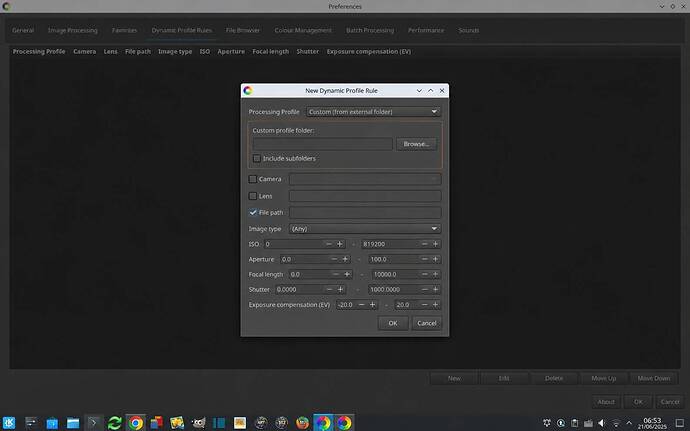The height and width of the screenshot is (431, 690).
Task: Cancel the New Dynamic Profile Rule dialog
Action: [x=426, y=323]
